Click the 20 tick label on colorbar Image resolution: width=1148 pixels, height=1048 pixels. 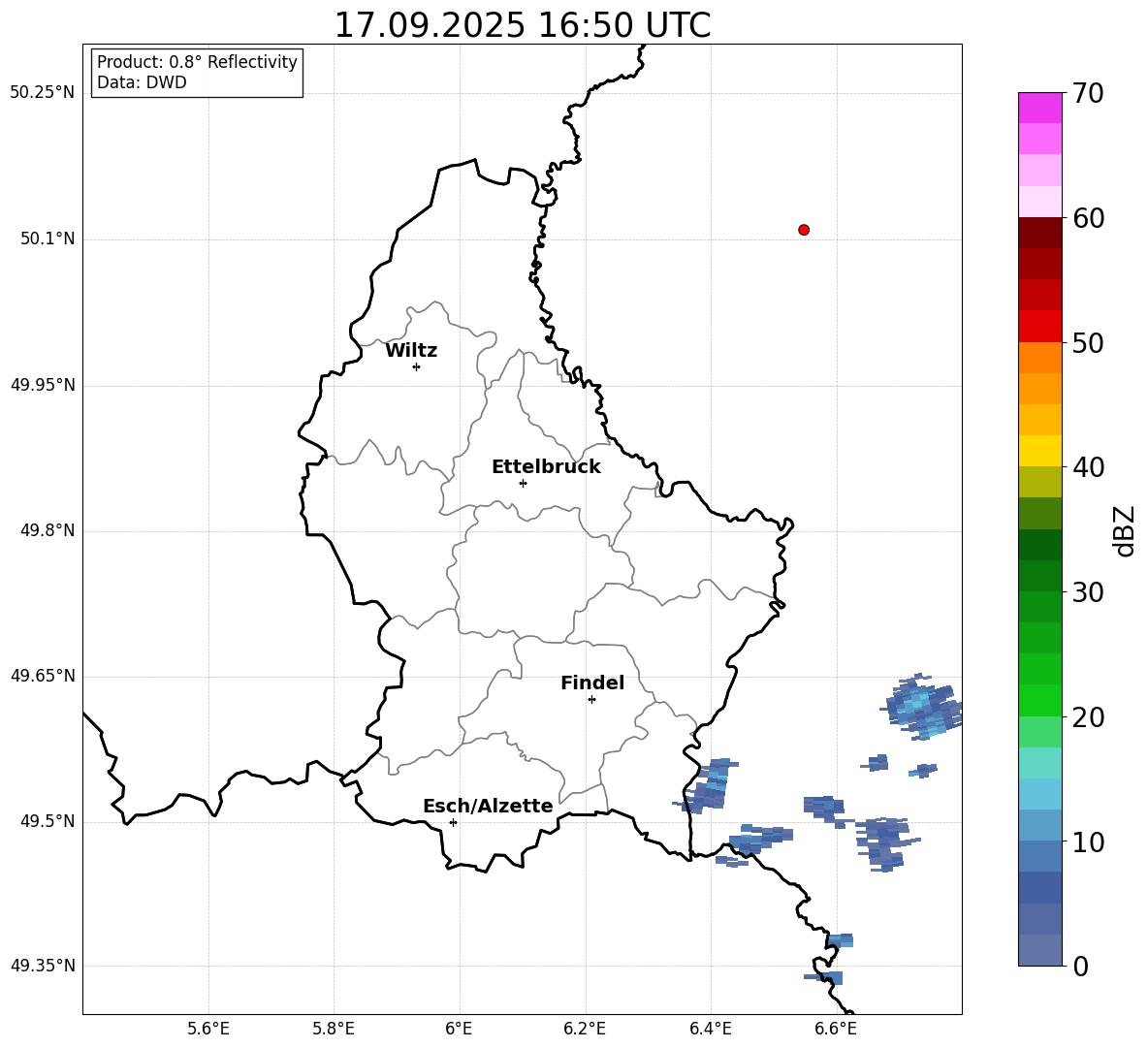coord(1088,717)
